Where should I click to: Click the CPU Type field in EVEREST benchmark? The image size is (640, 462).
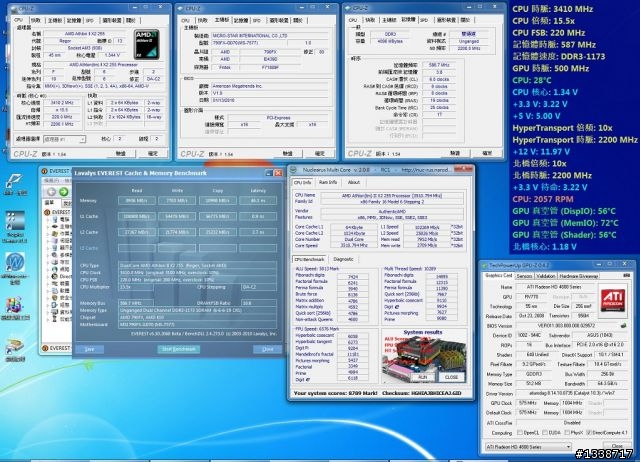point(198,266)
